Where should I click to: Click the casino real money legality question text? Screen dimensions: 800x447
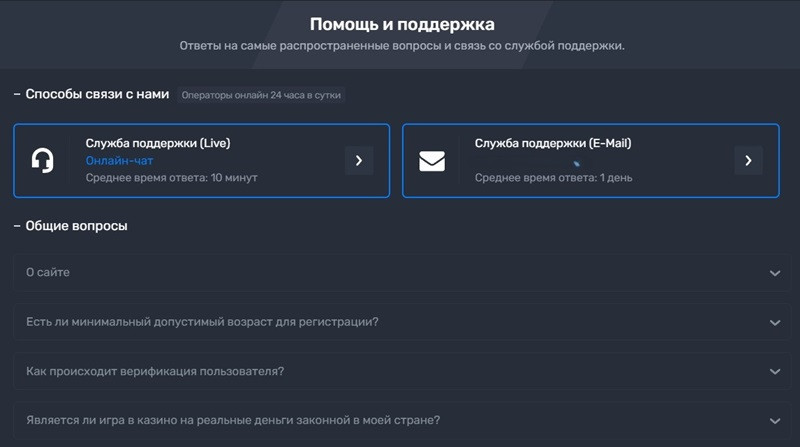click(233, 420)
